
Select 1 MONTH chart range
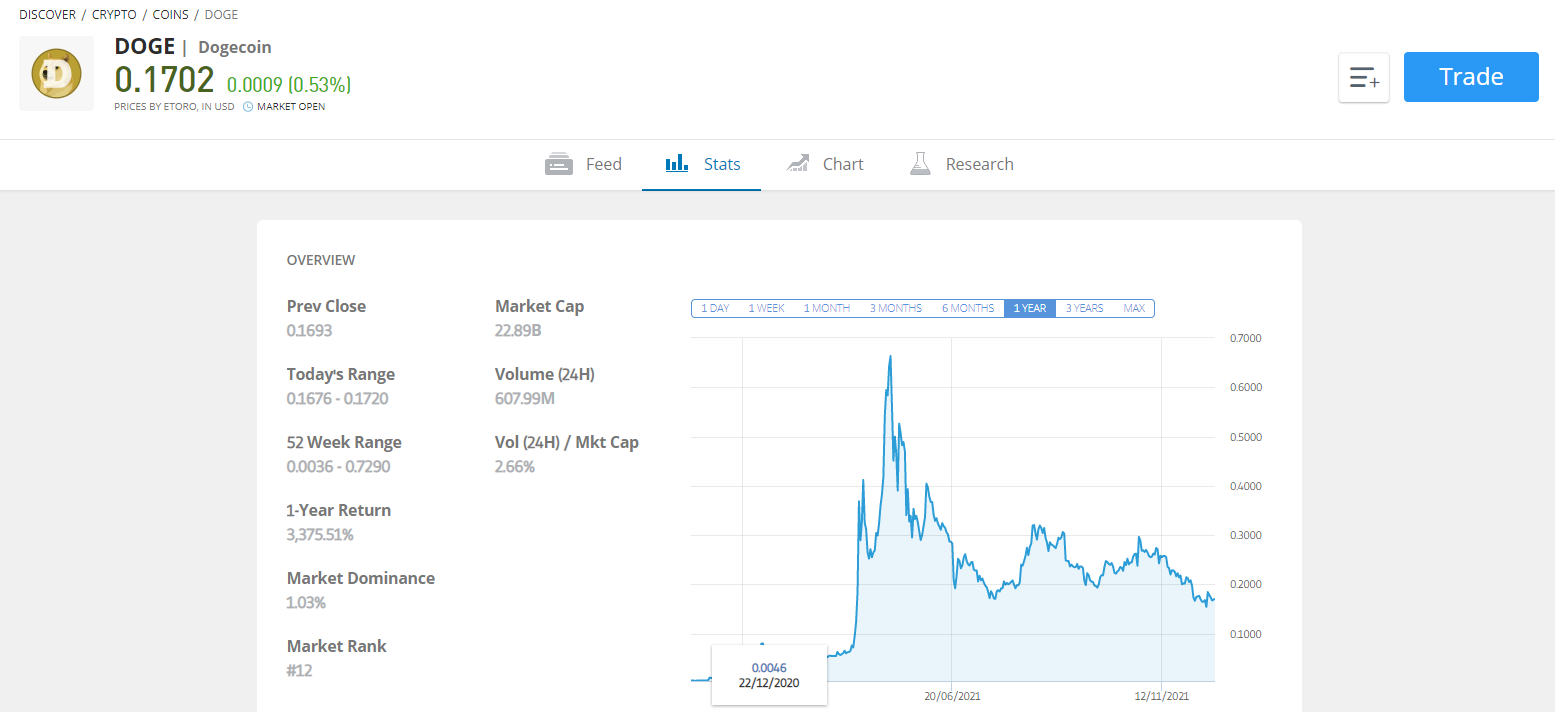(827, 308)
